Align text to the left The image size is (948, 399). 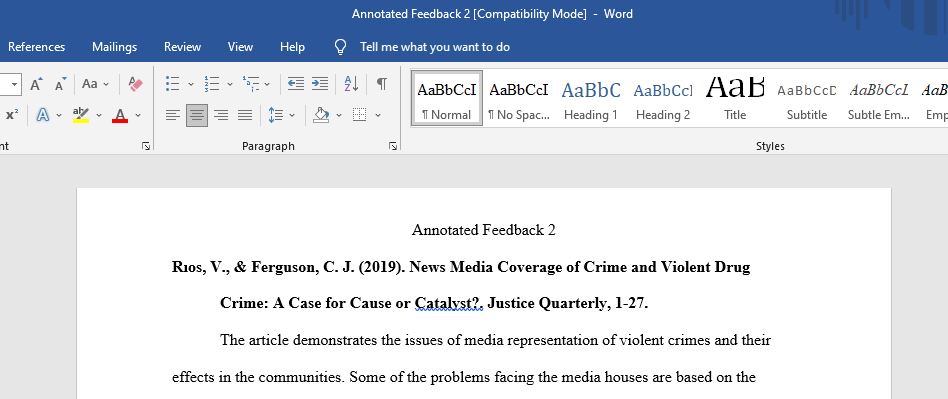click(x=173, y=115)
